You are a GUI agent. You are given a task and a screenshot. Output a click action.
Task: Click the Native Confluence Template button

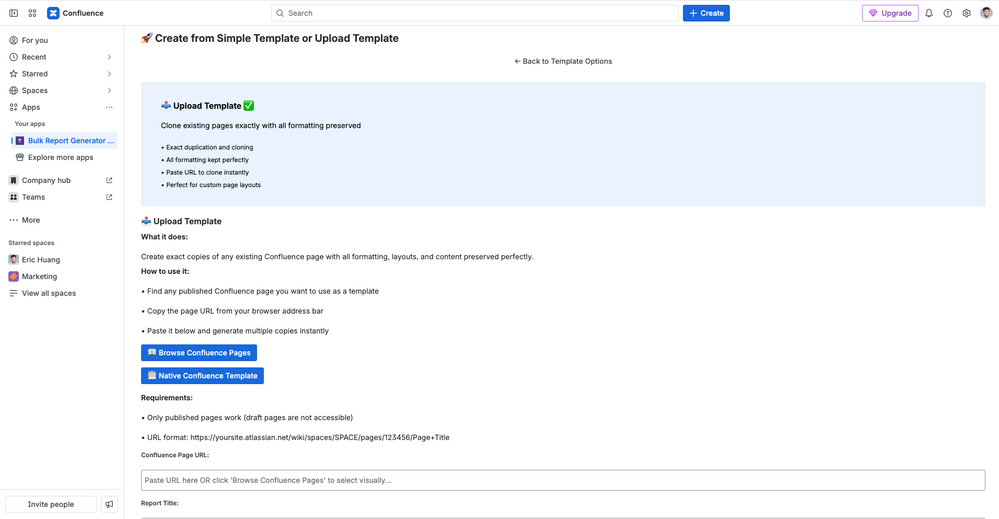click(x=202, y=376)
